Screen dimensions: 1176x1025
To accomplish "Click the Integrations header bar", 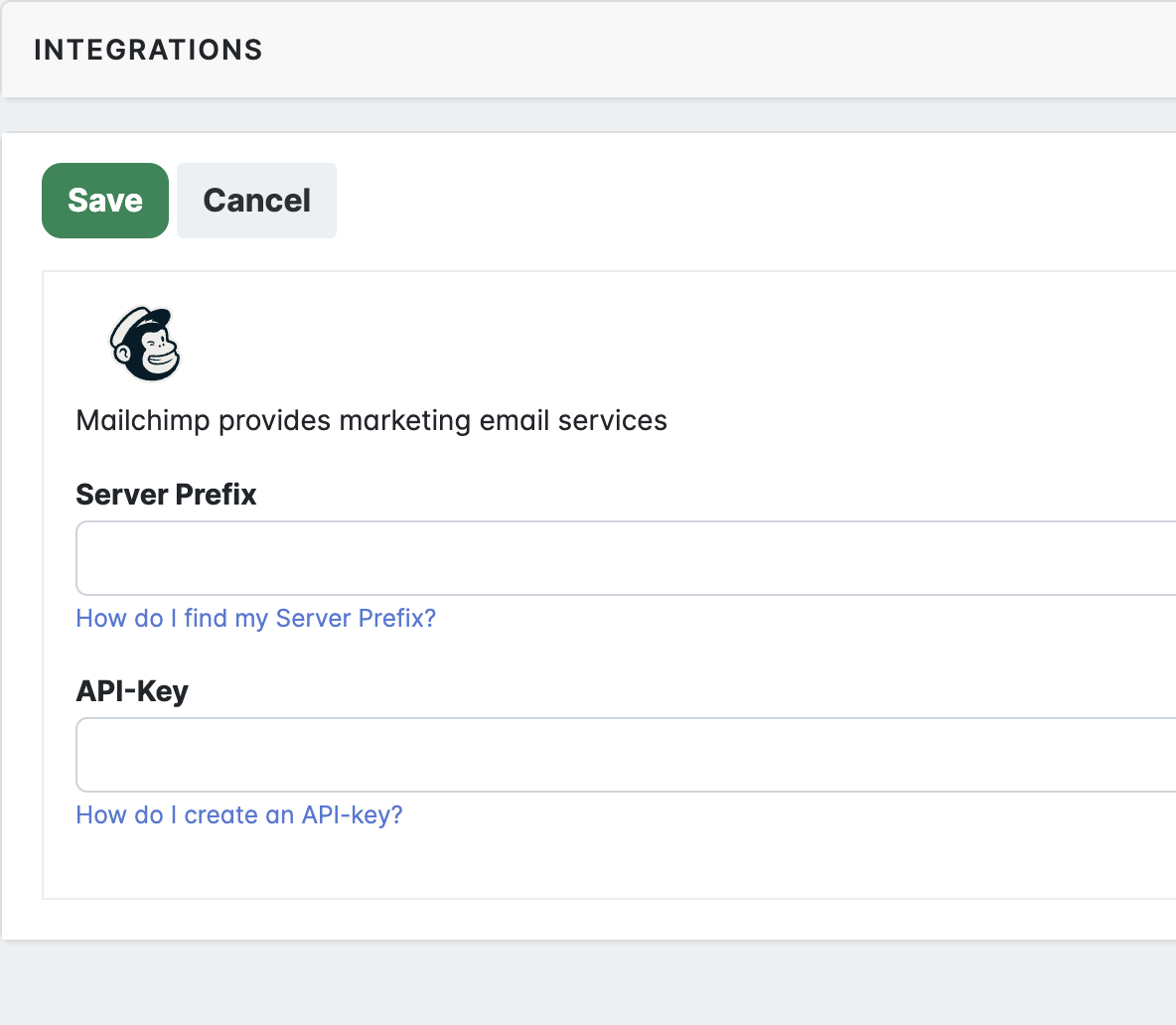I will point(596,50).
